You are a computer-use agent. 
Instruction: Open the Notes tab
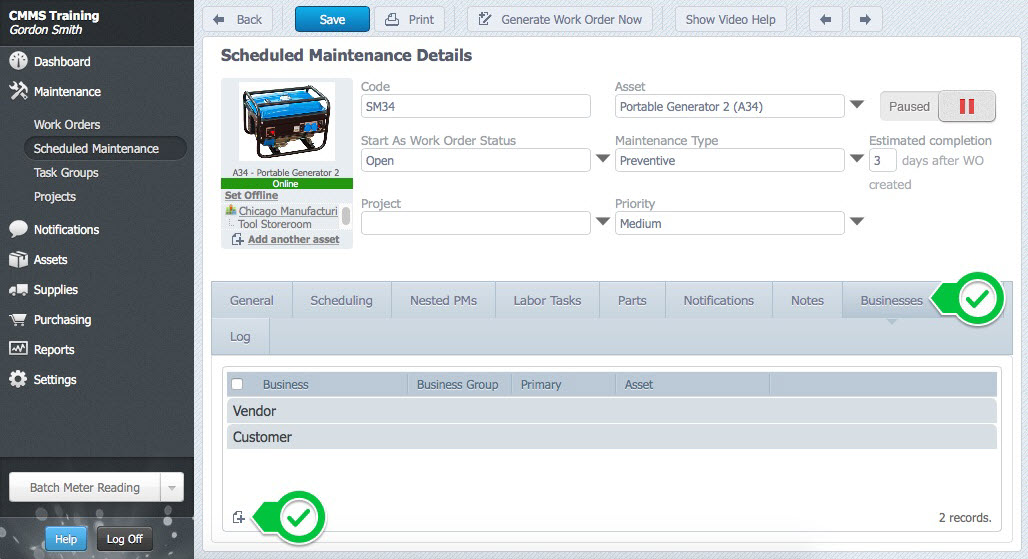[x=807, y=300]
